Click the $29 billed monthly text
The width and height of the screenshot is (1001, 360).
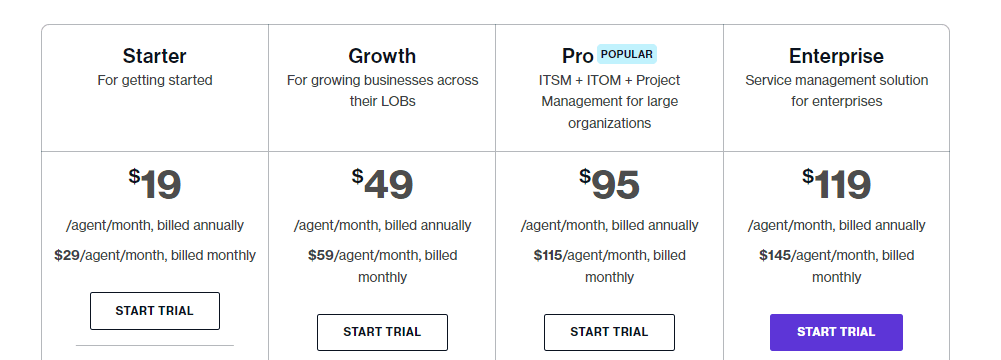pyautogui.click(x=154, y=255)
